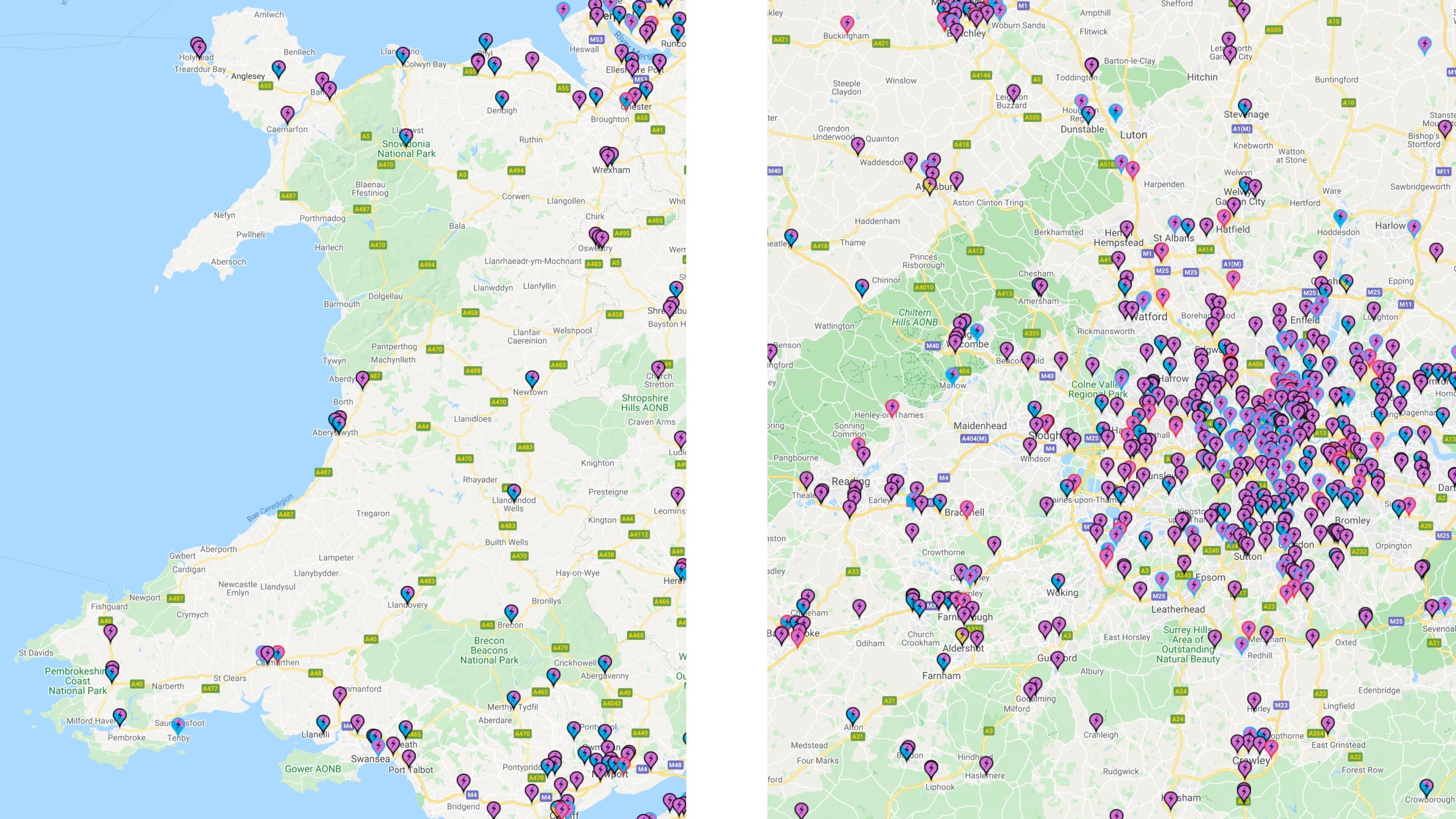The image size is (1456, 819).
Task: Select the 'Hitchin' town label
Action: pos(1202,77)
